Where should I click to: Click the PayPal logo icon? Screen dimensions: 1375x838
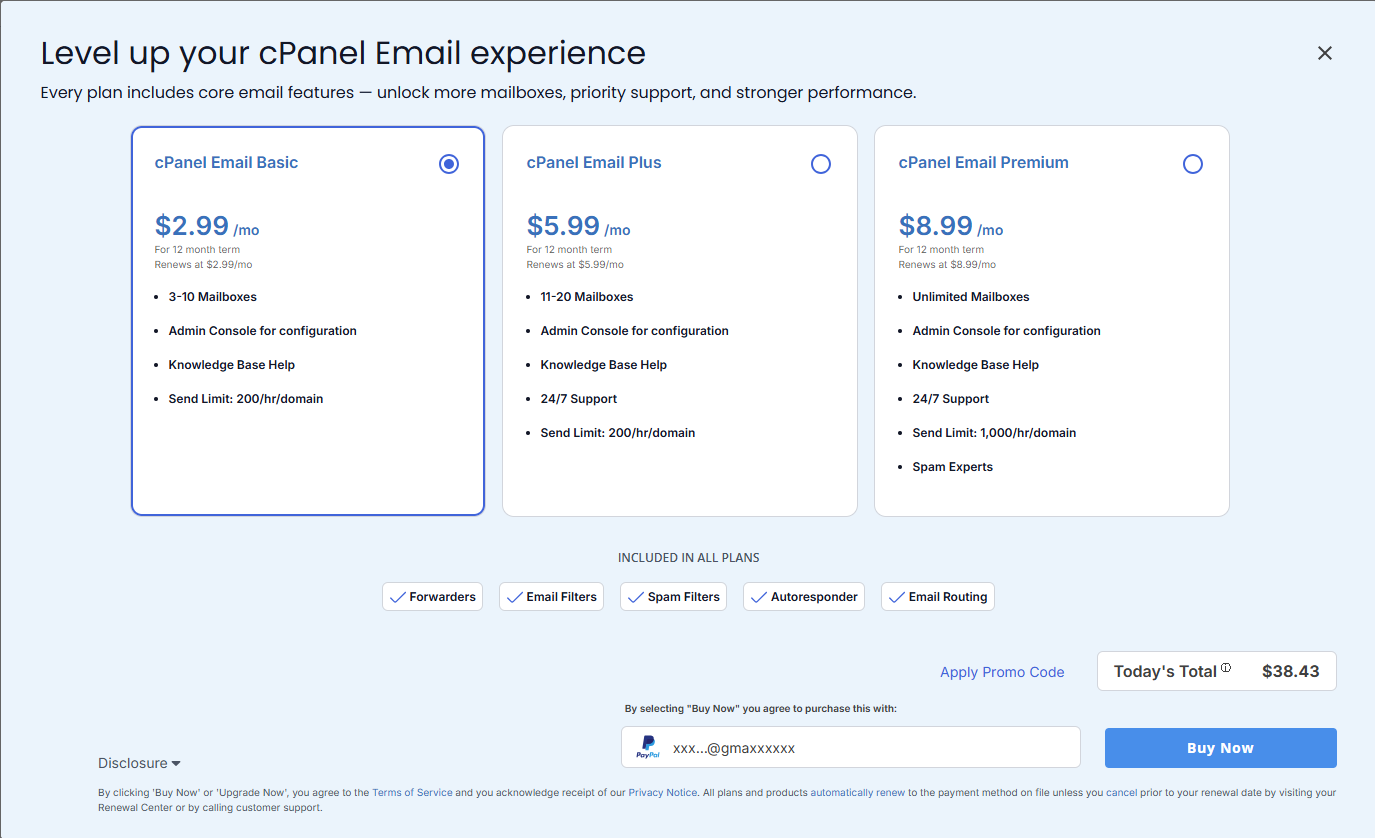point(648,747)
